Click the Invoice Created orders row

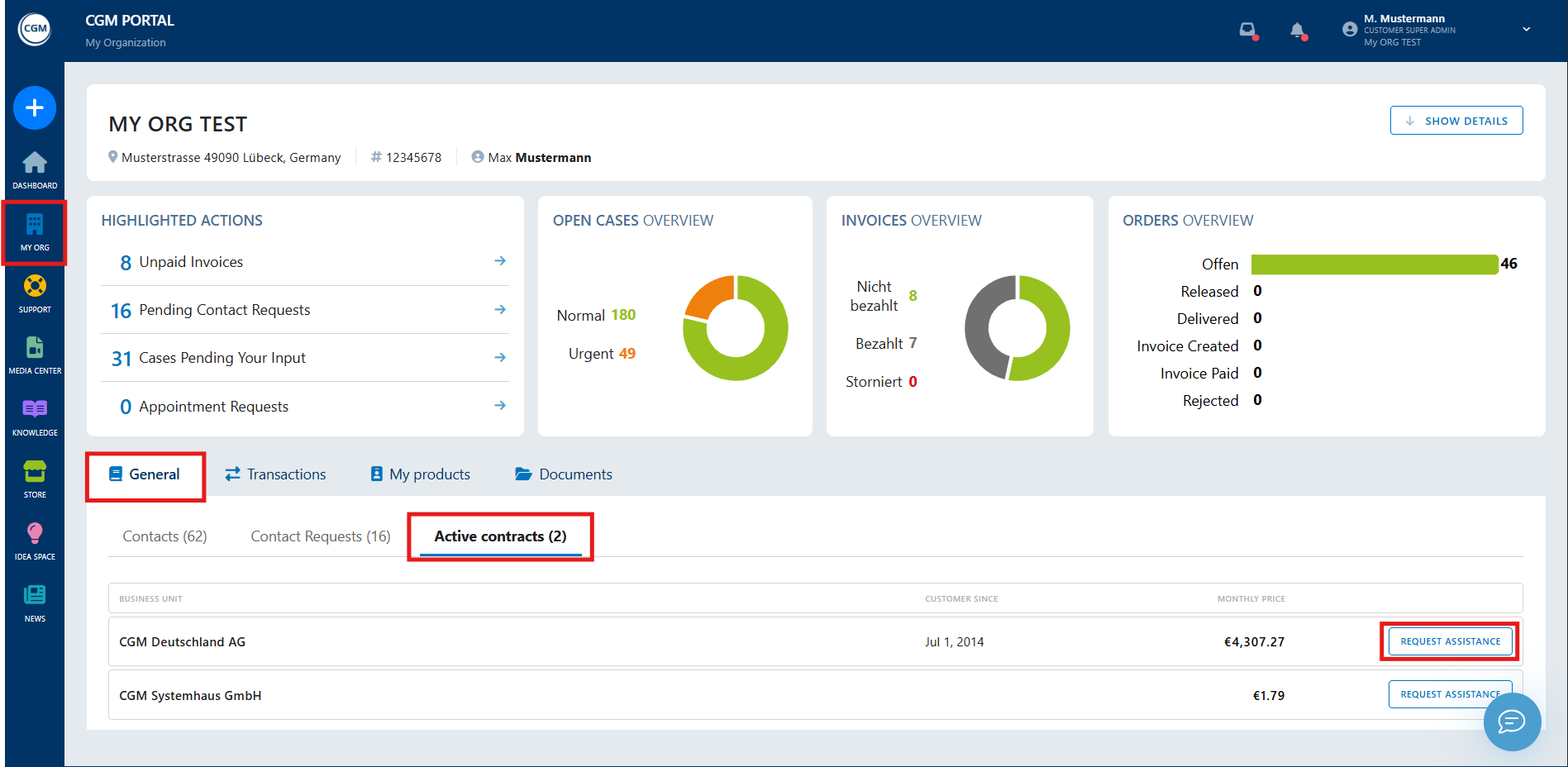[x=1199, y=346]
